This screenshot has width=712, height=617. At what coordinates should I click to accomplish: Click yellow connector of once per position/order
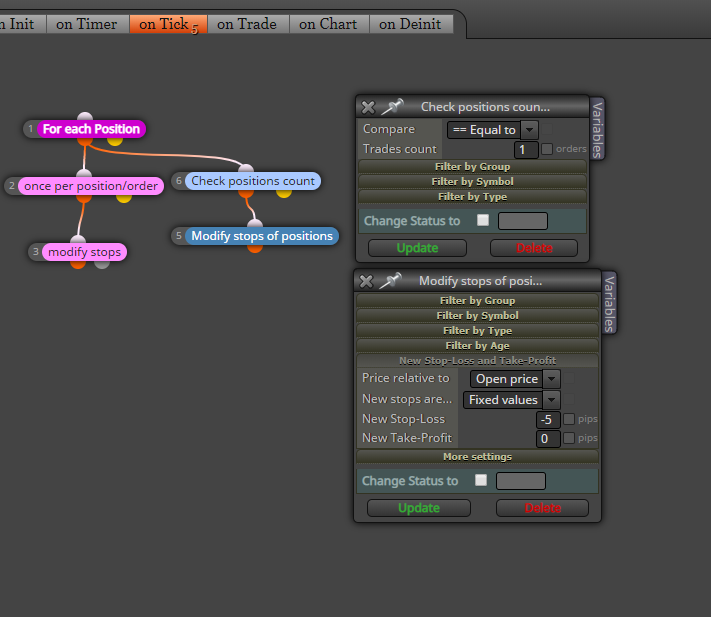pos(124,198)
